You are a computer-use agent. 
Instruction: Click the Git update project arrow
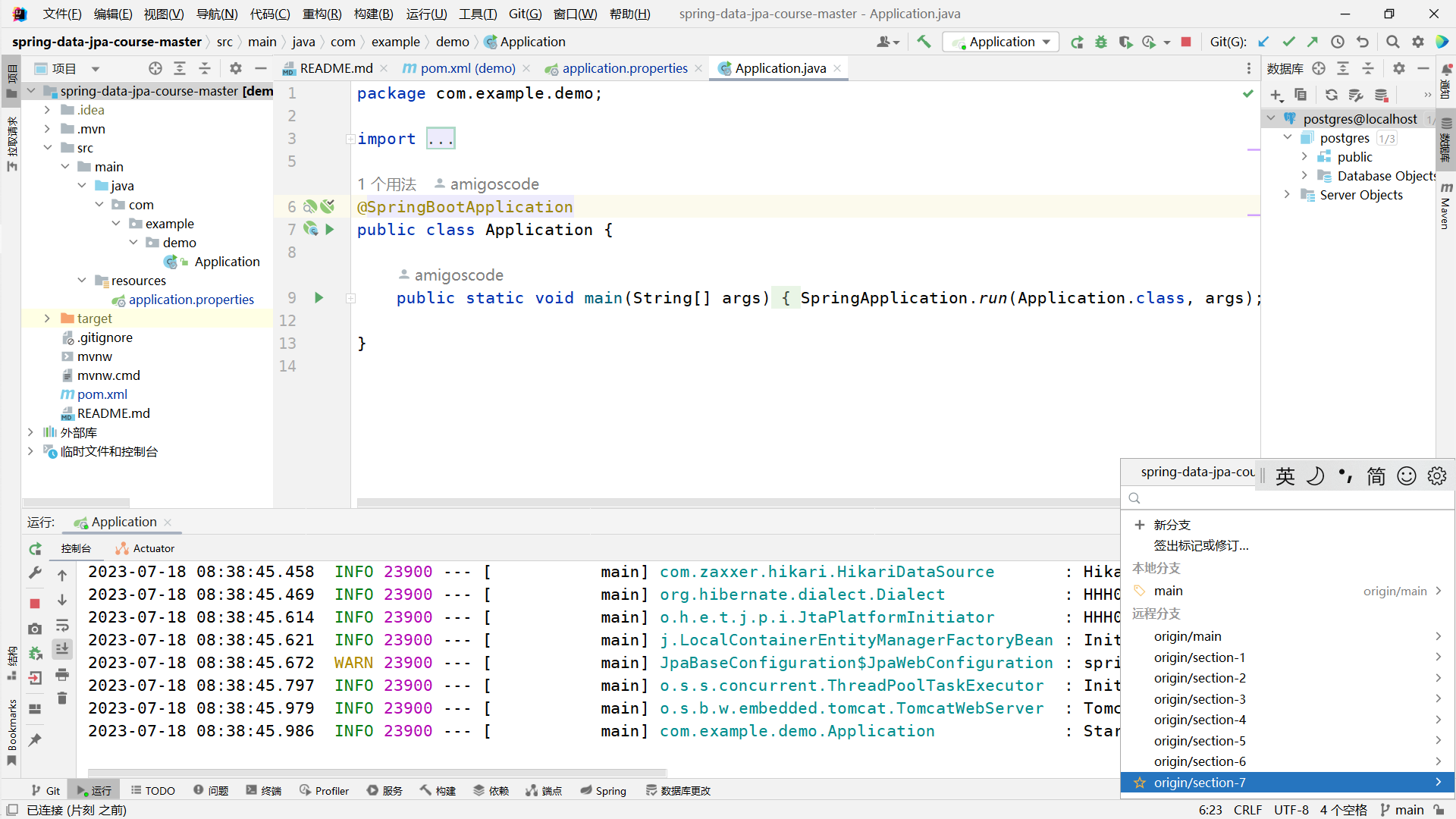pyautogui.click(x=1263, y=42)
